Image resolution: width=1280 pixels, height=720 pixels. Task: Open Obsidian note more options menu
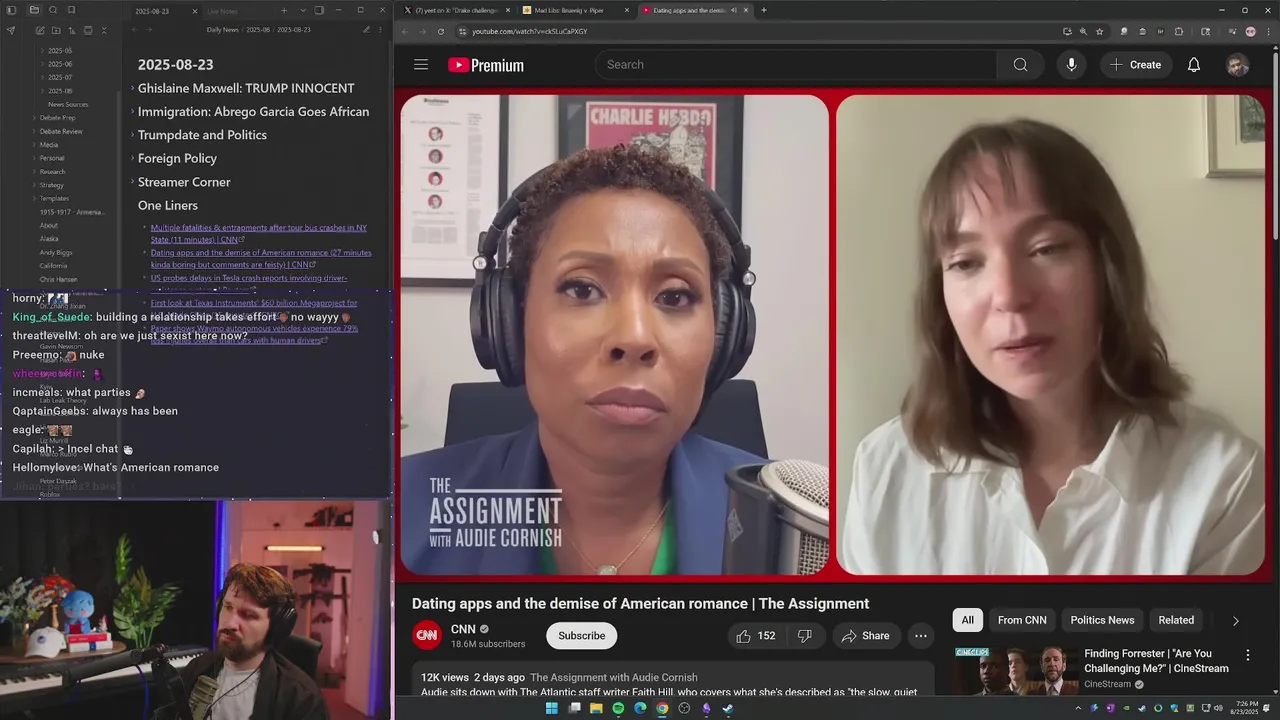(380, 30)
